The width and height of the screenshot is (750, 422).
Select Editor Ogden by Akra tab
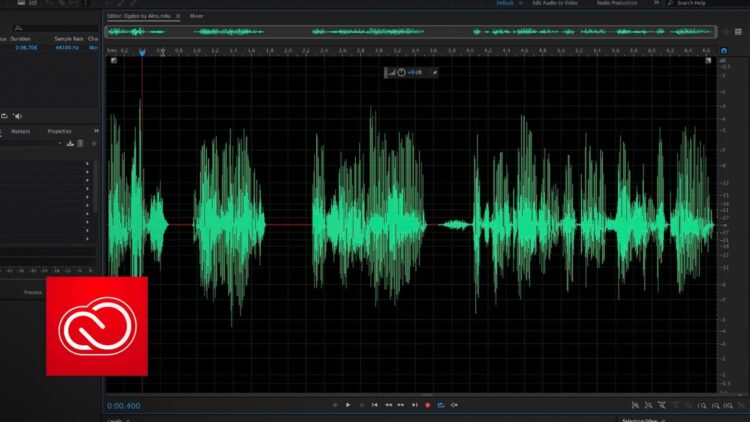click(139, 16)
